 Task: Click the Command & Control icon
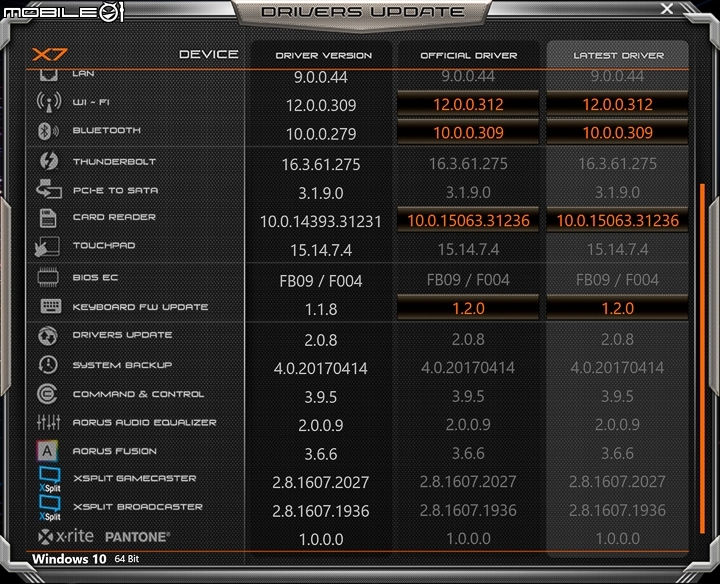[47, 394]
